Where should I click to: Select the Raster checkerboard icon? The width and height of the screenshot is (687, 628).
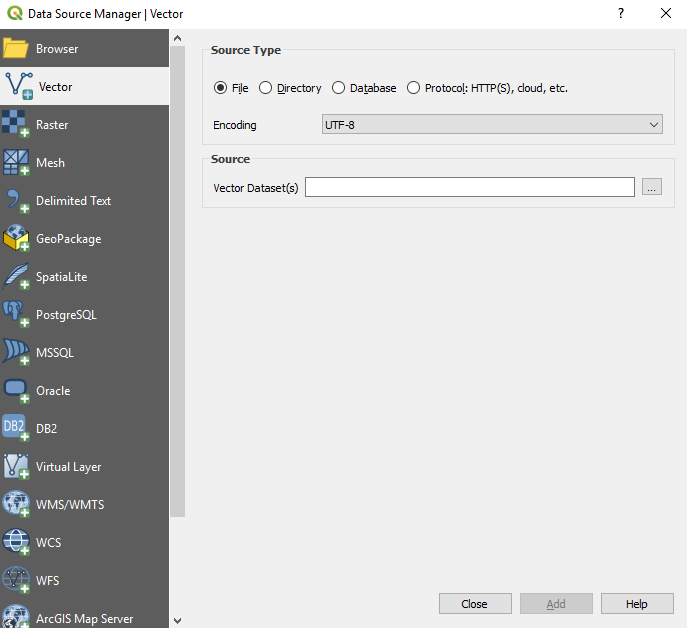[x=16, y=124]
